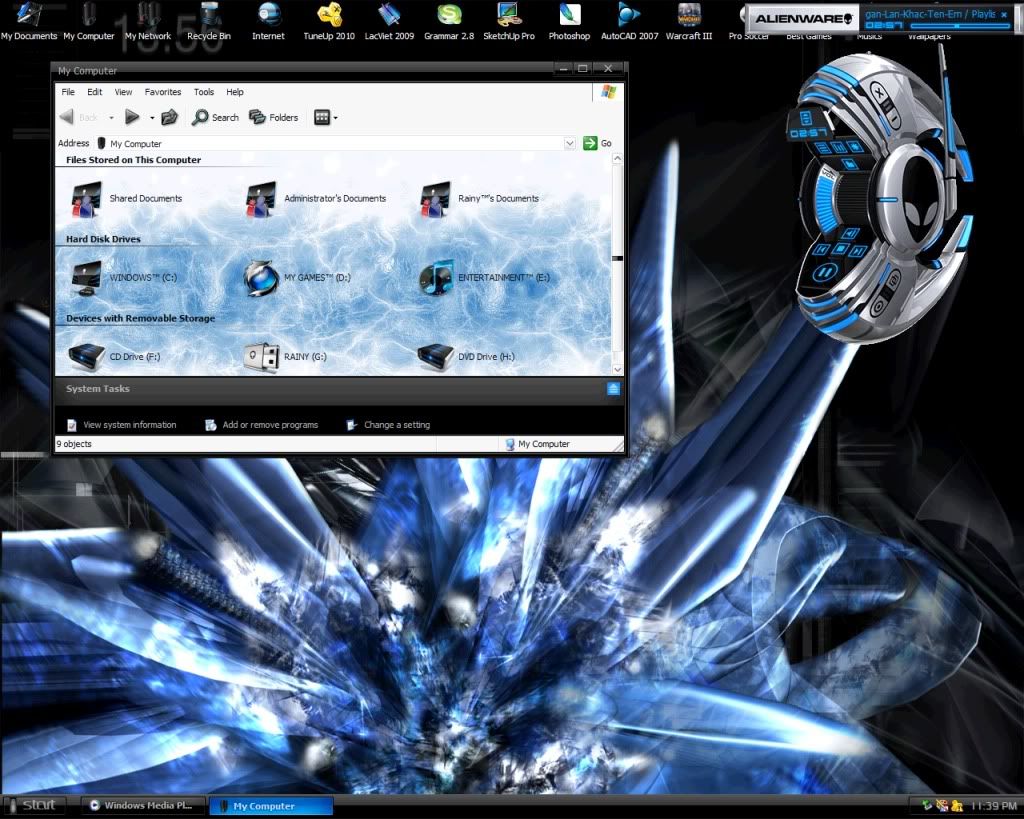Select the Rainy's Documents folder
Screen dimensions: 1024x819
[x=479, y=199]
